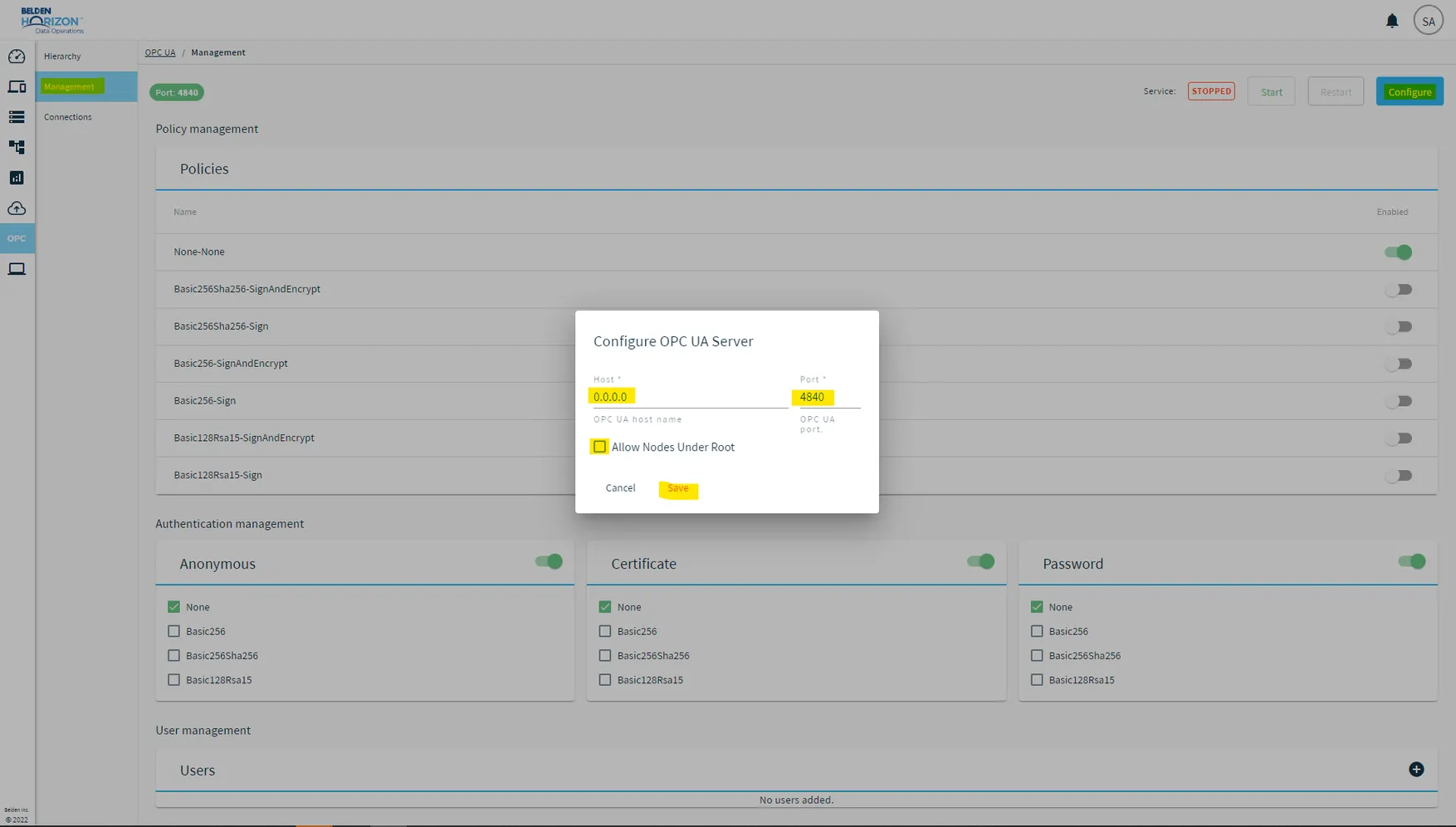Screen dimensions: 1456x827
Task: Cancel the Configure OPC UA Server dialog
Action: pyautogui.click(x=620, y=488)
